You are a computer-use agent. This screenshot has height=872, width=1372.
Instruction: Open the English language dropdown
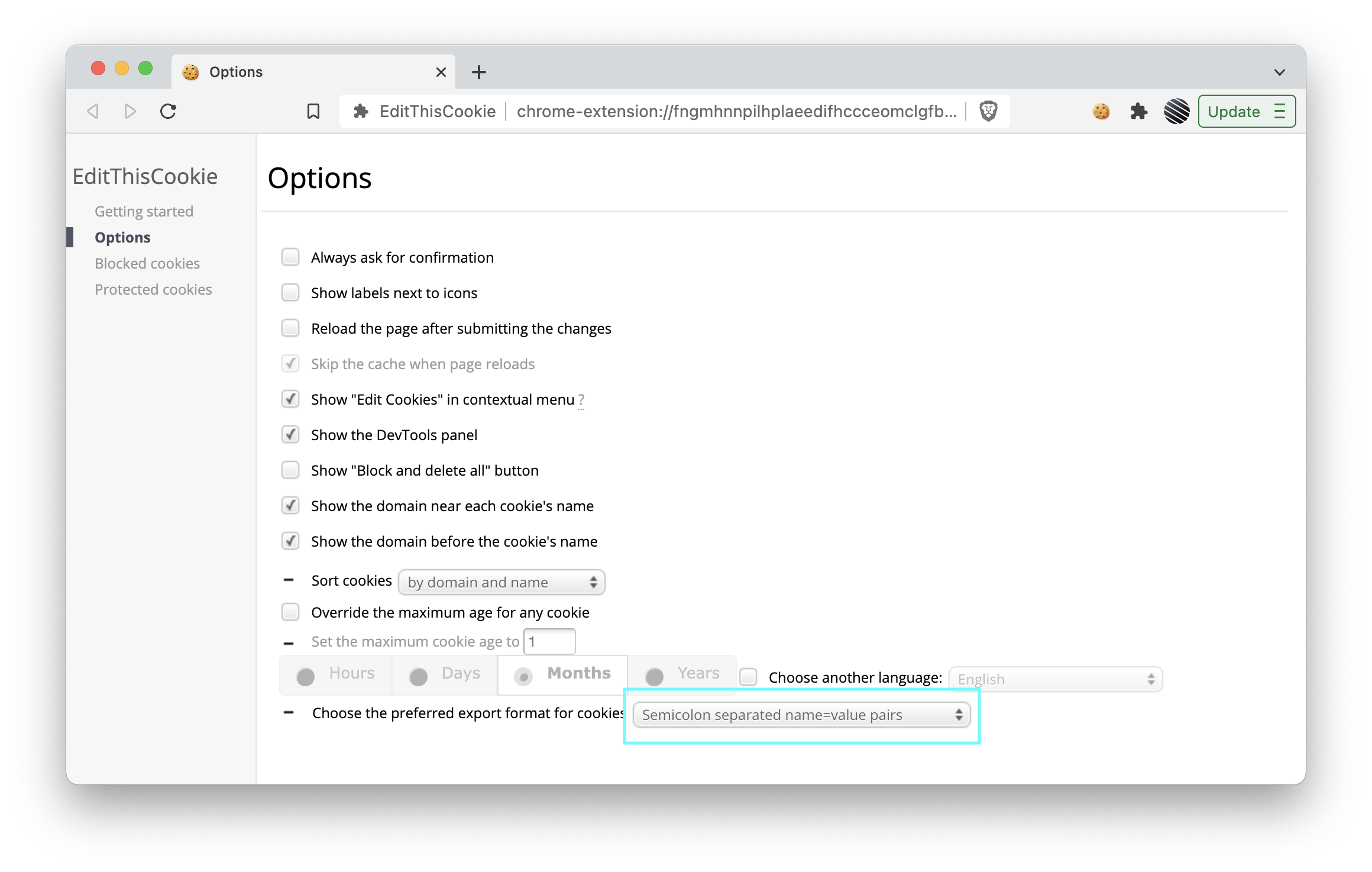coord(1056,679)
